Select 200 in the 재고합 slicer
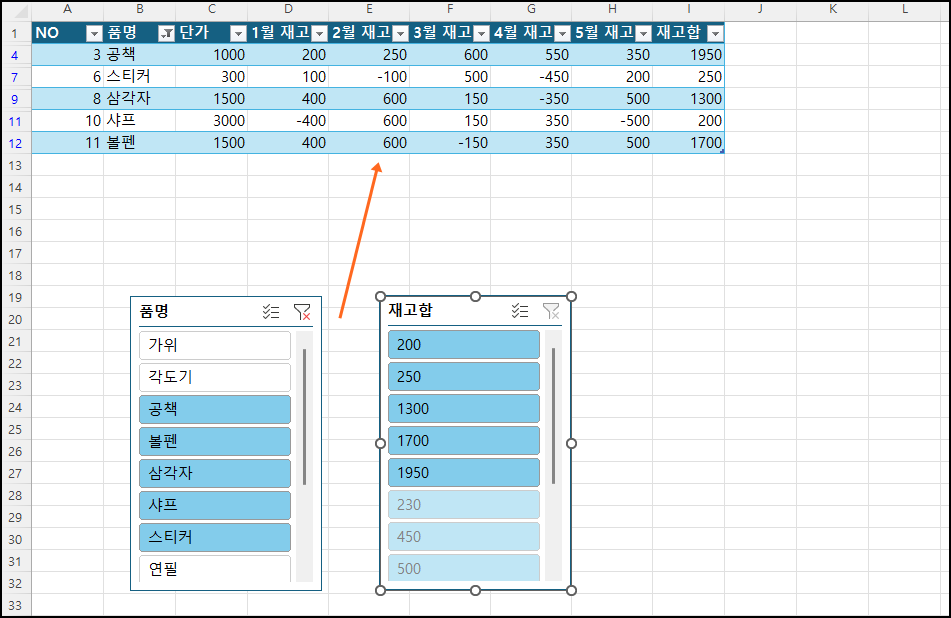Screen dimensions: 951x618 coord(464,344)
